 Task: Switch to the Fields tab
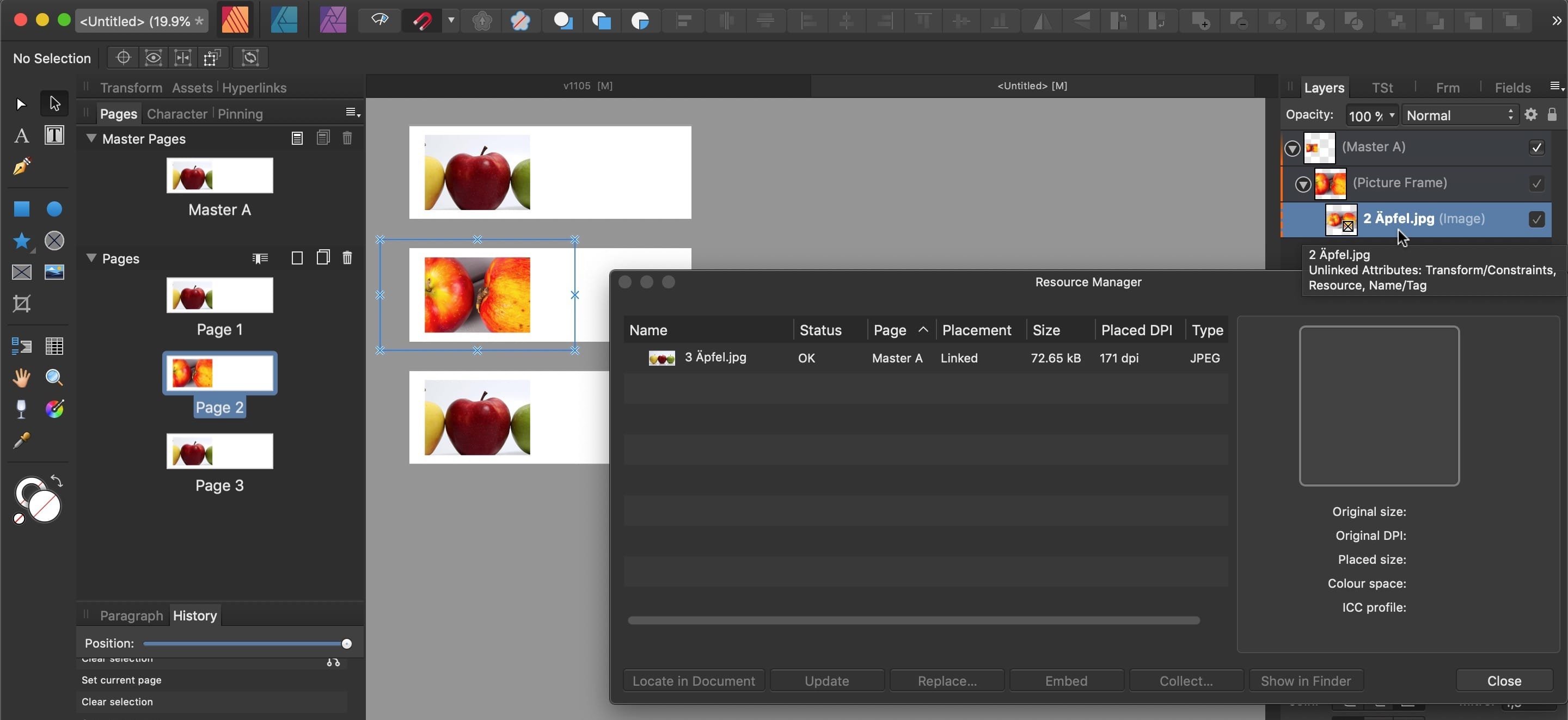(1512, 88)
